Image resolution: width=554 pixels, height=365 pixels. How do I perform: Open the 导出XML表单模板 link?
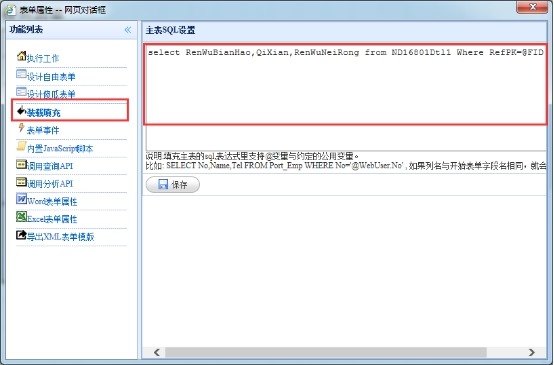[x=60, y=237]
